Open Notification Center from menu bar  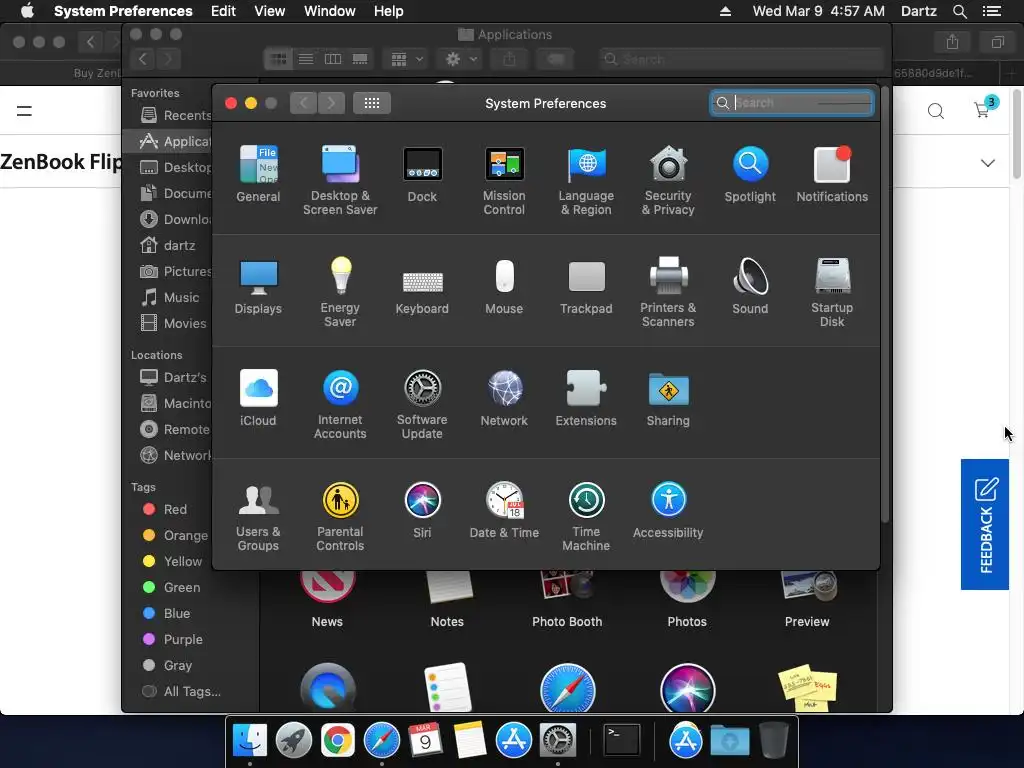click(x=992, y=11)
